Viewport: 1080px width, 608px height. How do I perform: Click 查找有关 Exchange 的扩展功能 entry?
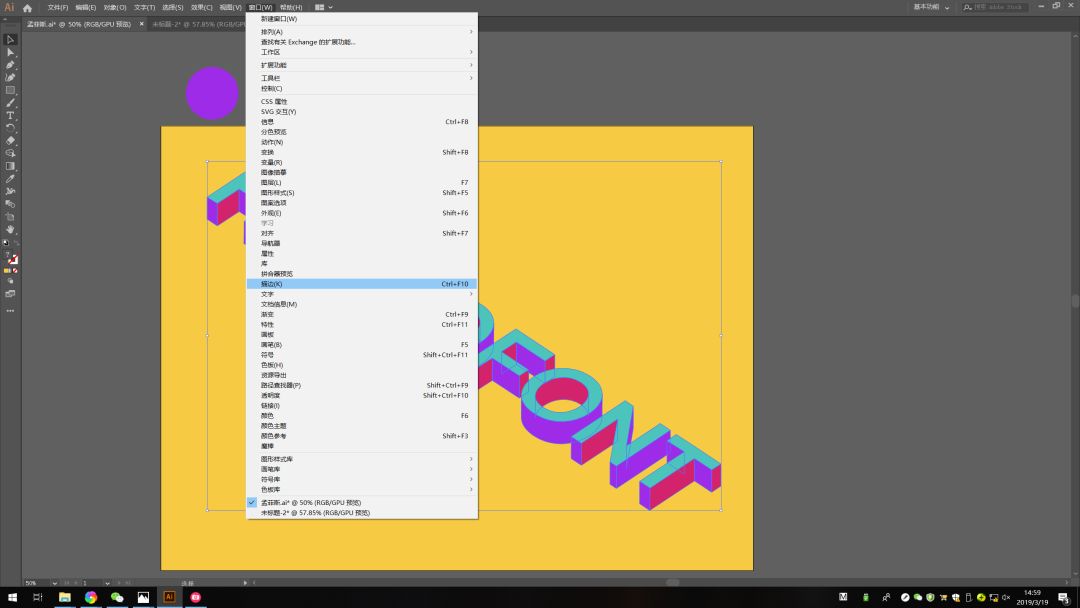(308, 42)
